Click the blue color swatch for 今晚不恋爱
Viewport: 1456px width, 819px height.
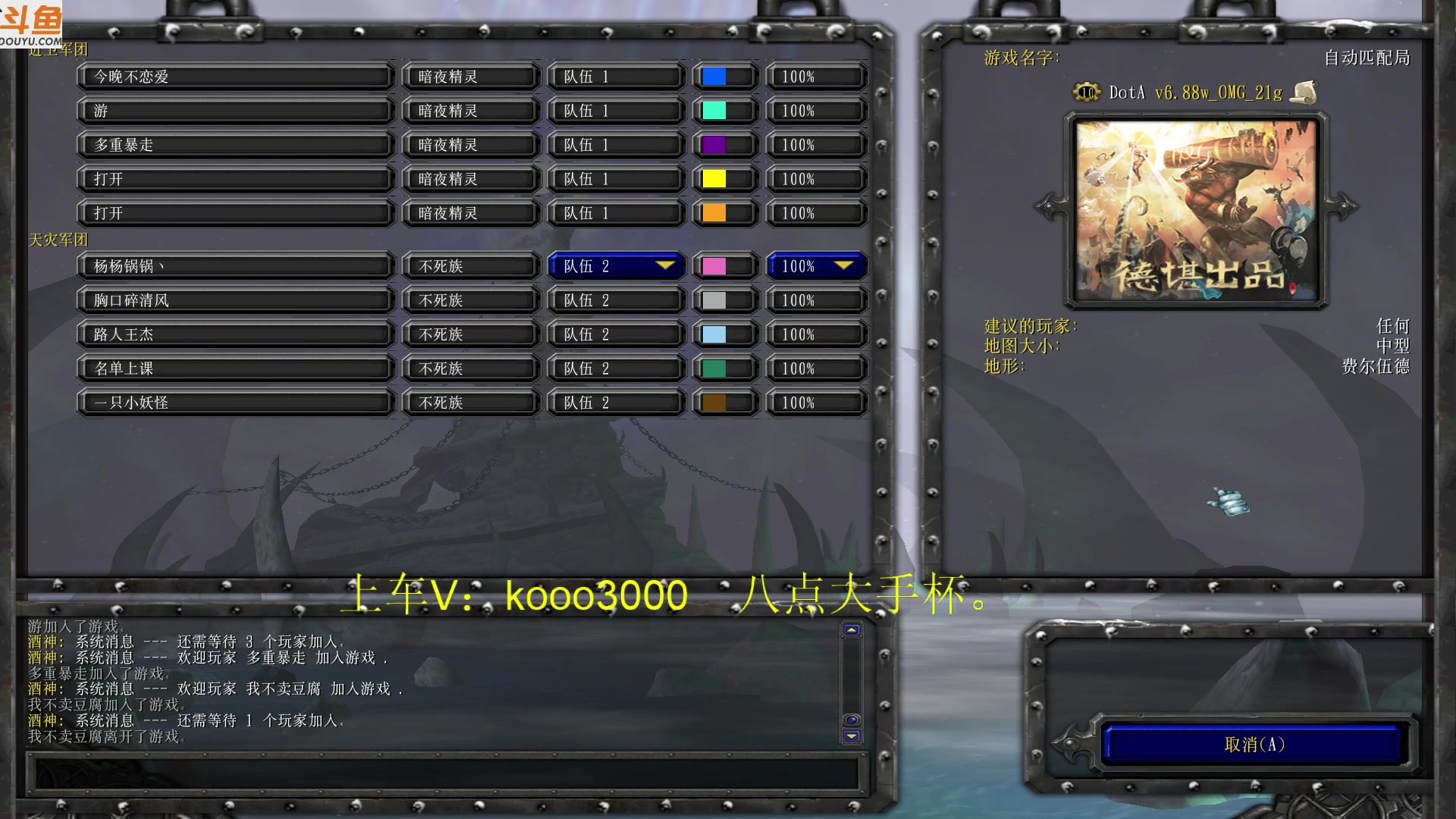[714, 77]
